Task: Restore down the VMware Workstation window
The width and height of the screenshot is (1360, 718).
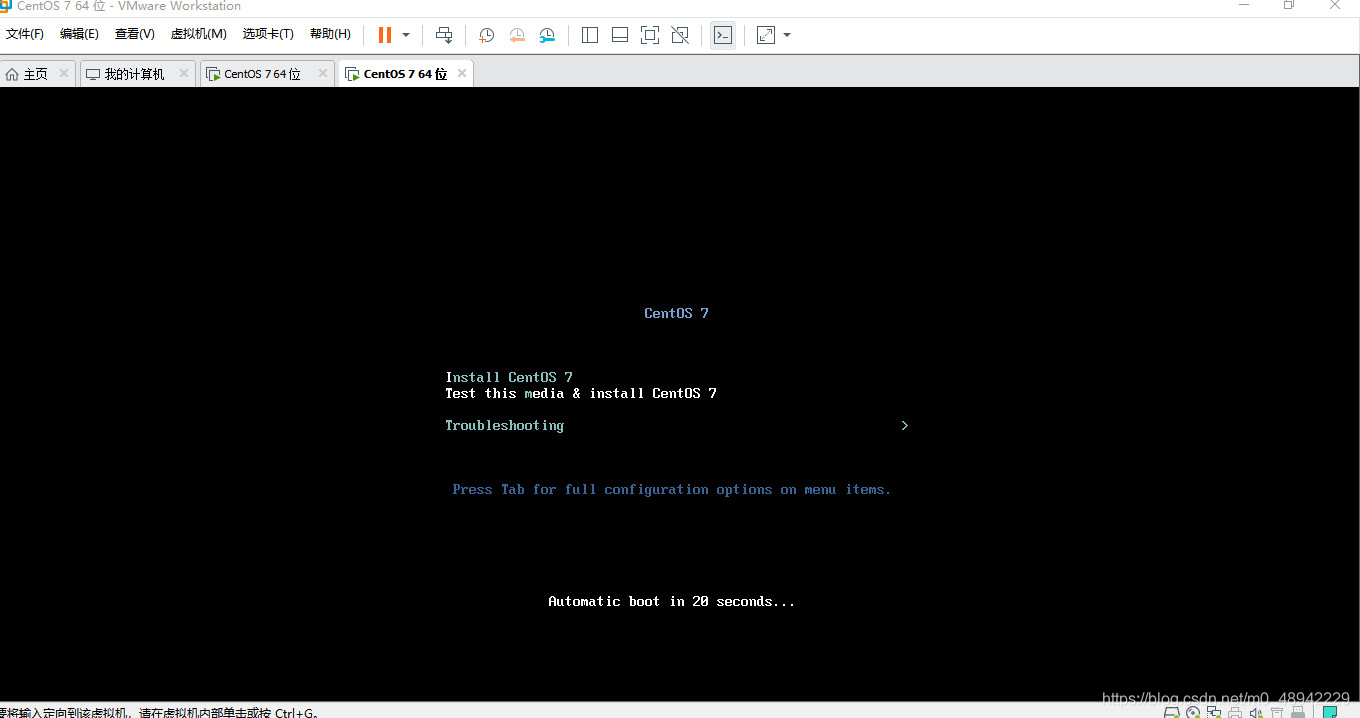Action: click(1289, 5)
